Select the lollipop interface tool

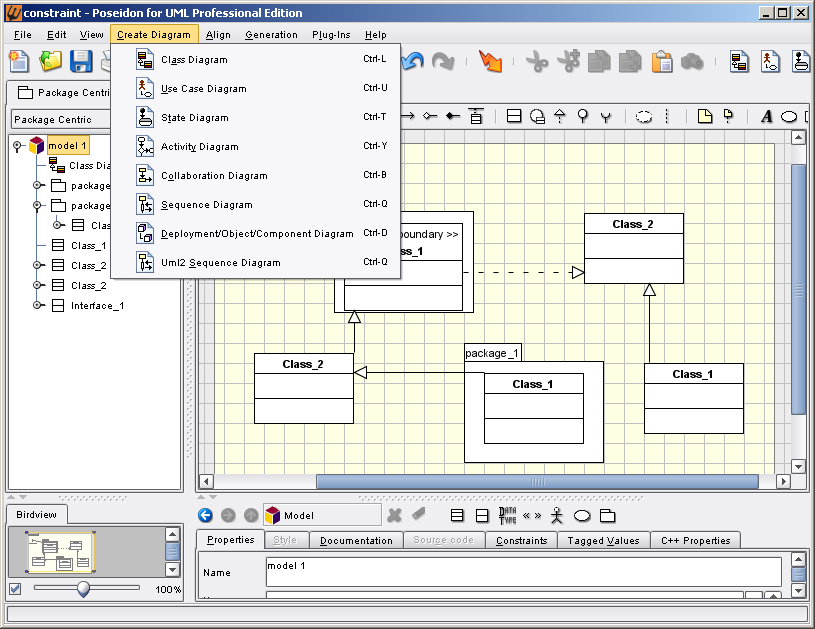(x=583, y=116)
